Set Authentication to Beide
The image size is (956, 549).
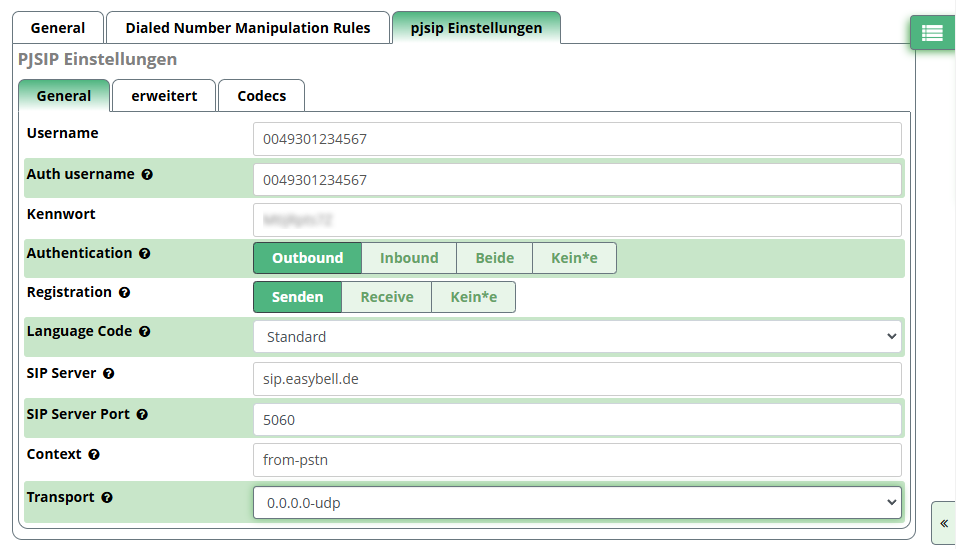[x=494, y=258]
